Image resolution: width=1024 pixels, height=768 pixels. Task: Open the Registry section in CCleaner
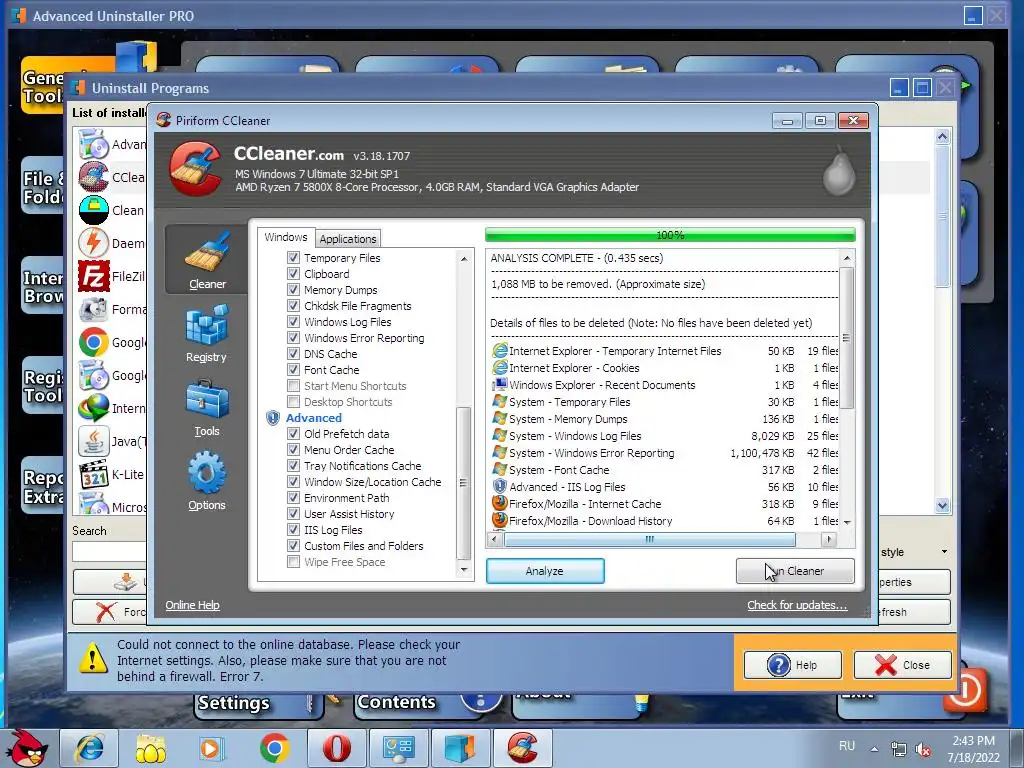pos(206,333)
